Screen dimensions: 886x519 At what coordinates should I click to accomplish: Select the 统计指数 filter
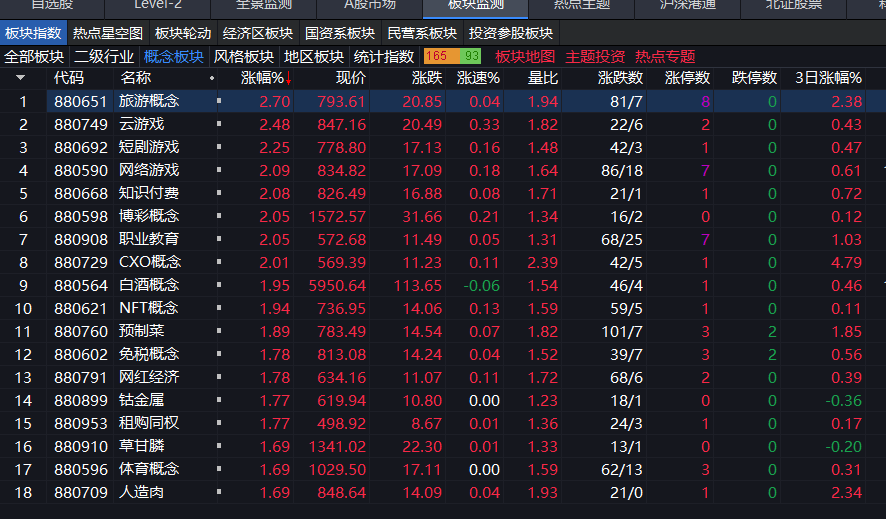click(384, 56)
